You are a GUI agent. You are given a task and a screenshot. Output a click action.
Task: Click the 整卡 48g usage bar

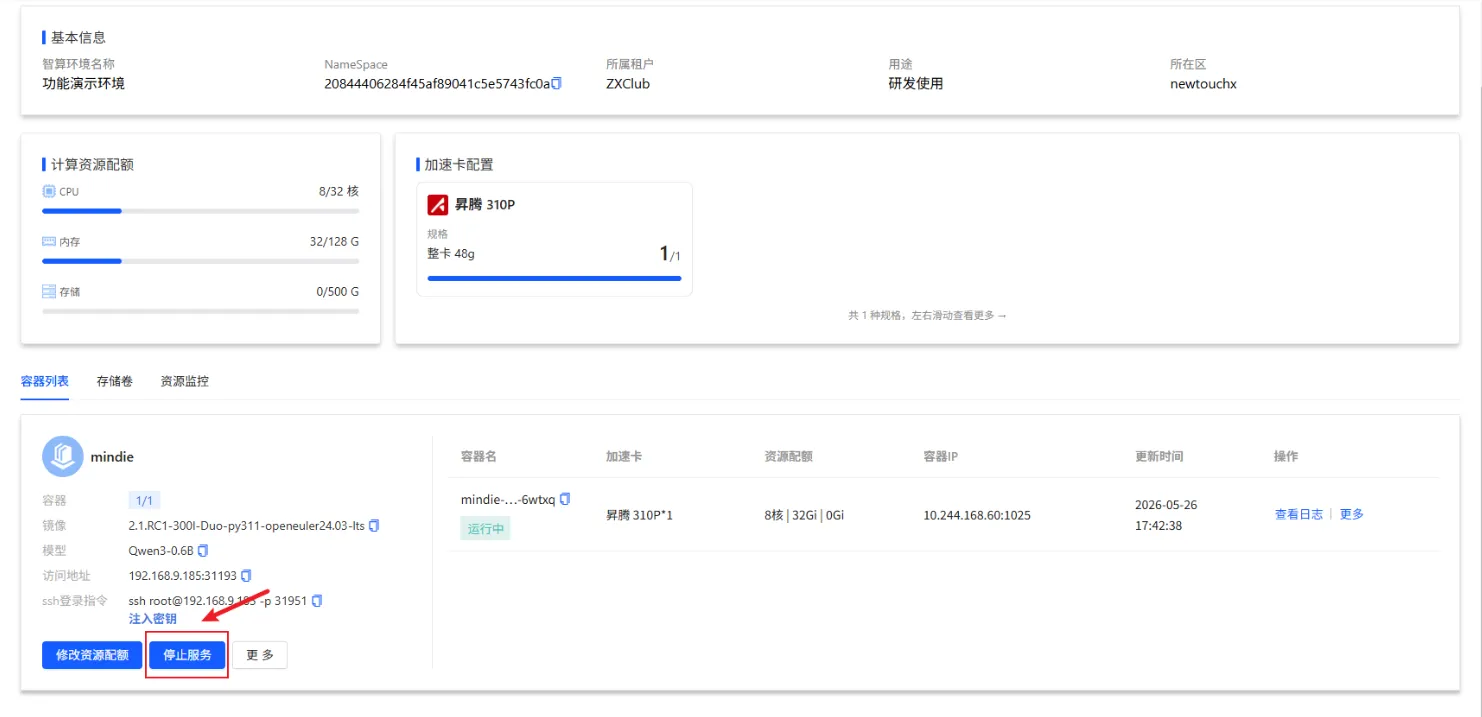tap(554, 278)
